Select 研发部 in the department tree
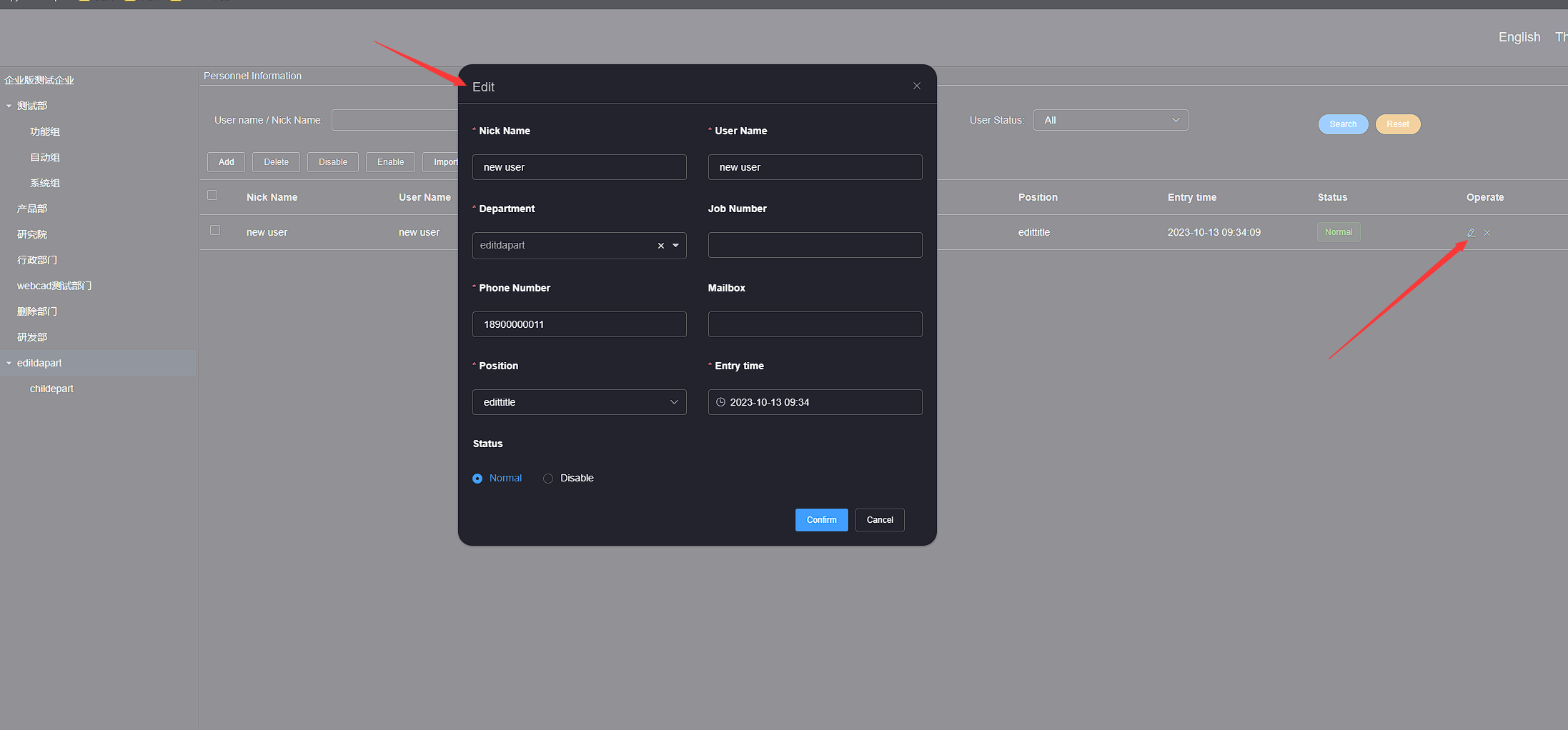 point(32,337)
